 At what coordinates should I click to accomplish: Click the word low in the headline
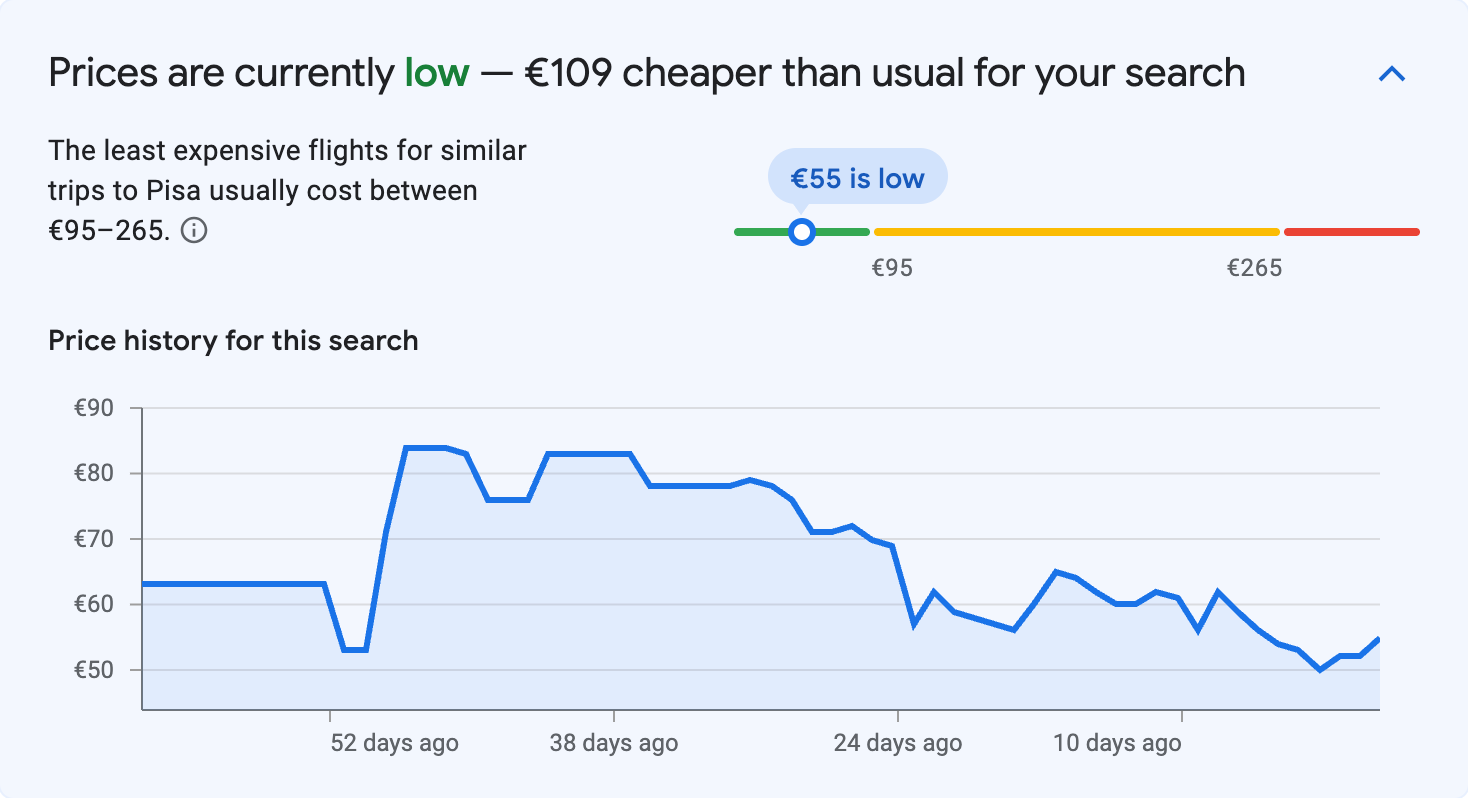[435, 72]
